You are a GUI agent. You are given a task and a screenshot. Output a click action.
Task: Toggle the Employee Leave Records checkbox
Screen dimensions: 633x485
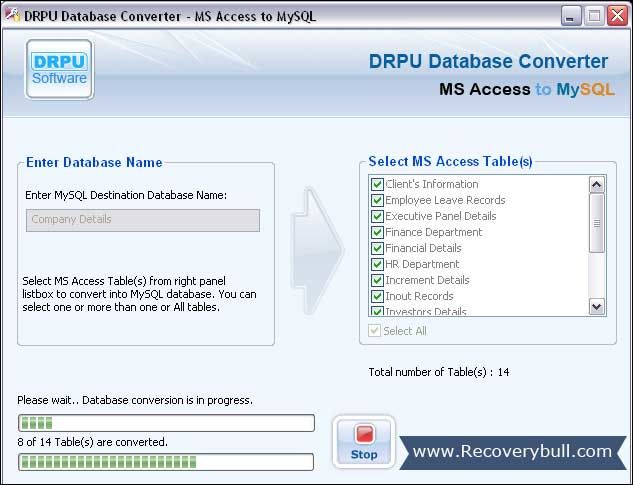point(377,200)
